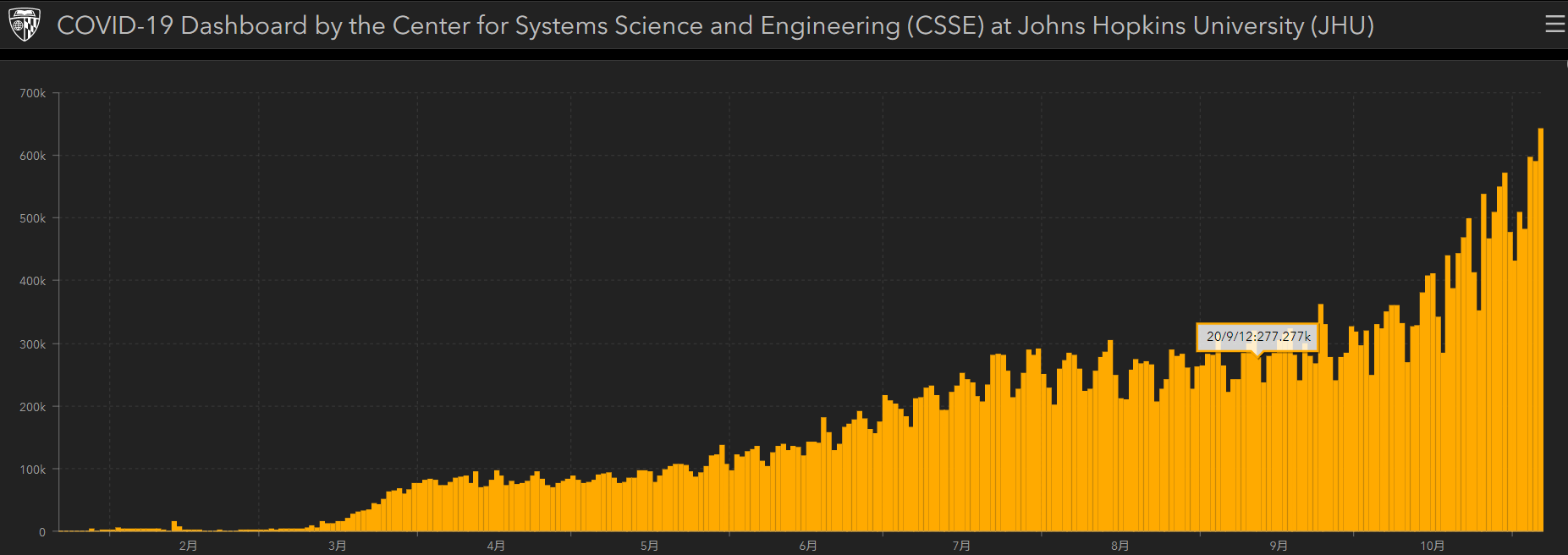Click the 7月 x-axis label

click(x=961, y=546)
